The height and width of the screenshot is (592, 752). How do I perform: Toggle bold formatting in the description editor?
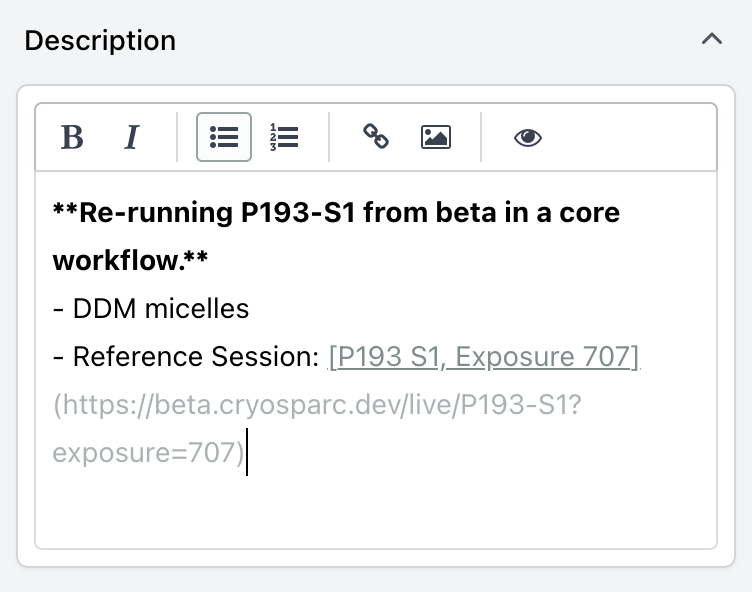coord(72,137)
